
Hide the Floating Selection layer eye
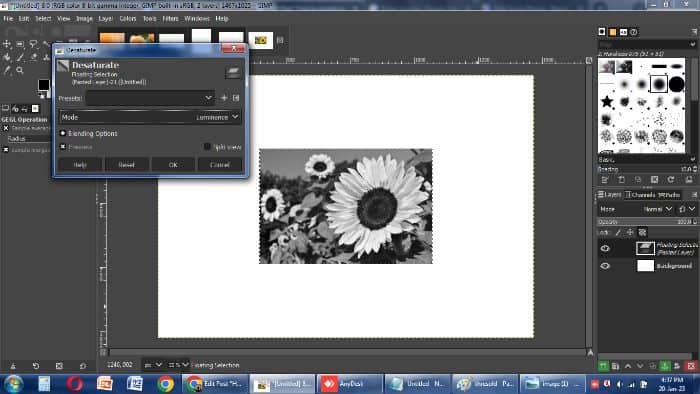(x=605, y=248)
